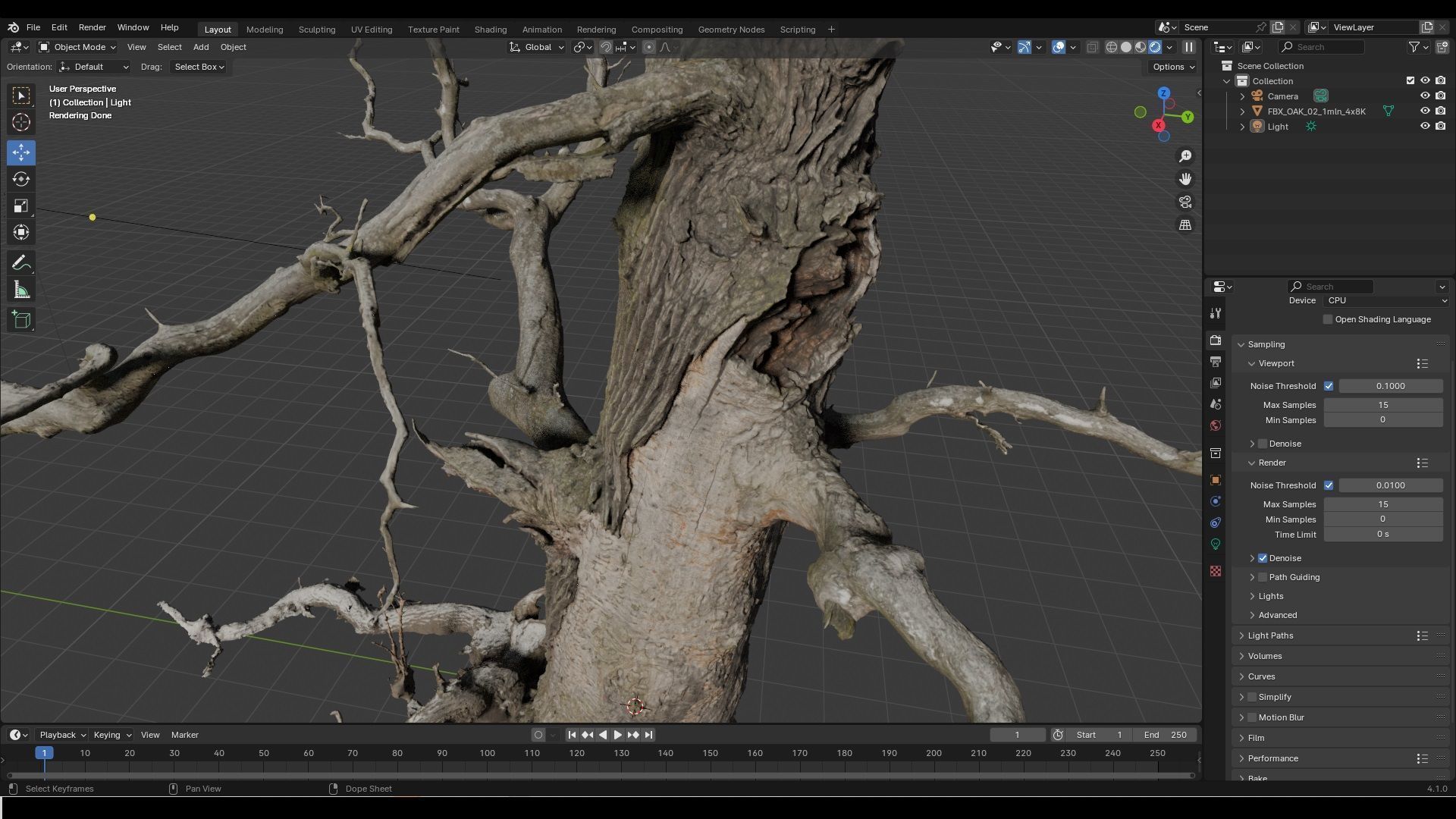Open the Physics properties tab
The width and height of the screenshot is (1456, 819).
click(x=1216, y=501)
